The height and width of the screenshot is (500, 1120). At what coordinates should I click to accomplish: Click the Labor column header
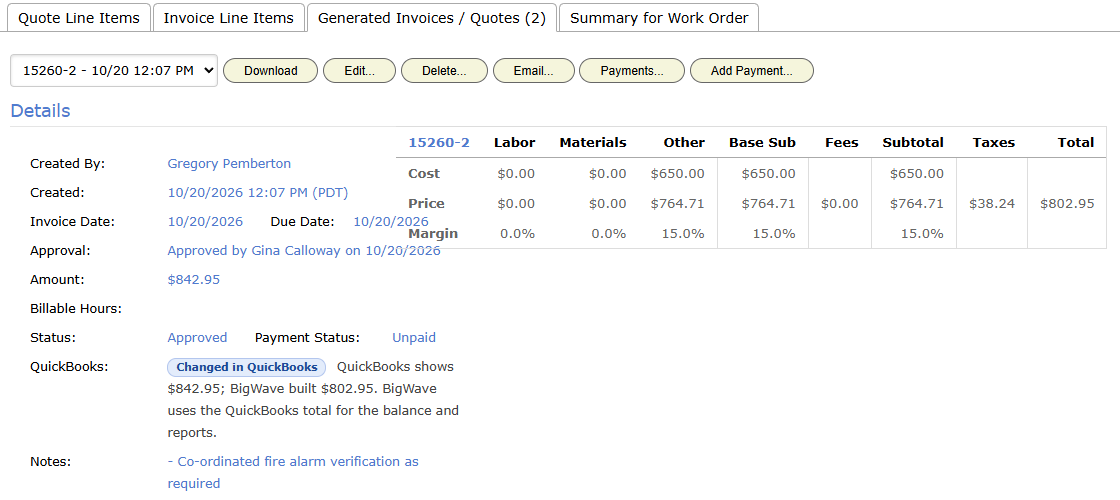514,143
